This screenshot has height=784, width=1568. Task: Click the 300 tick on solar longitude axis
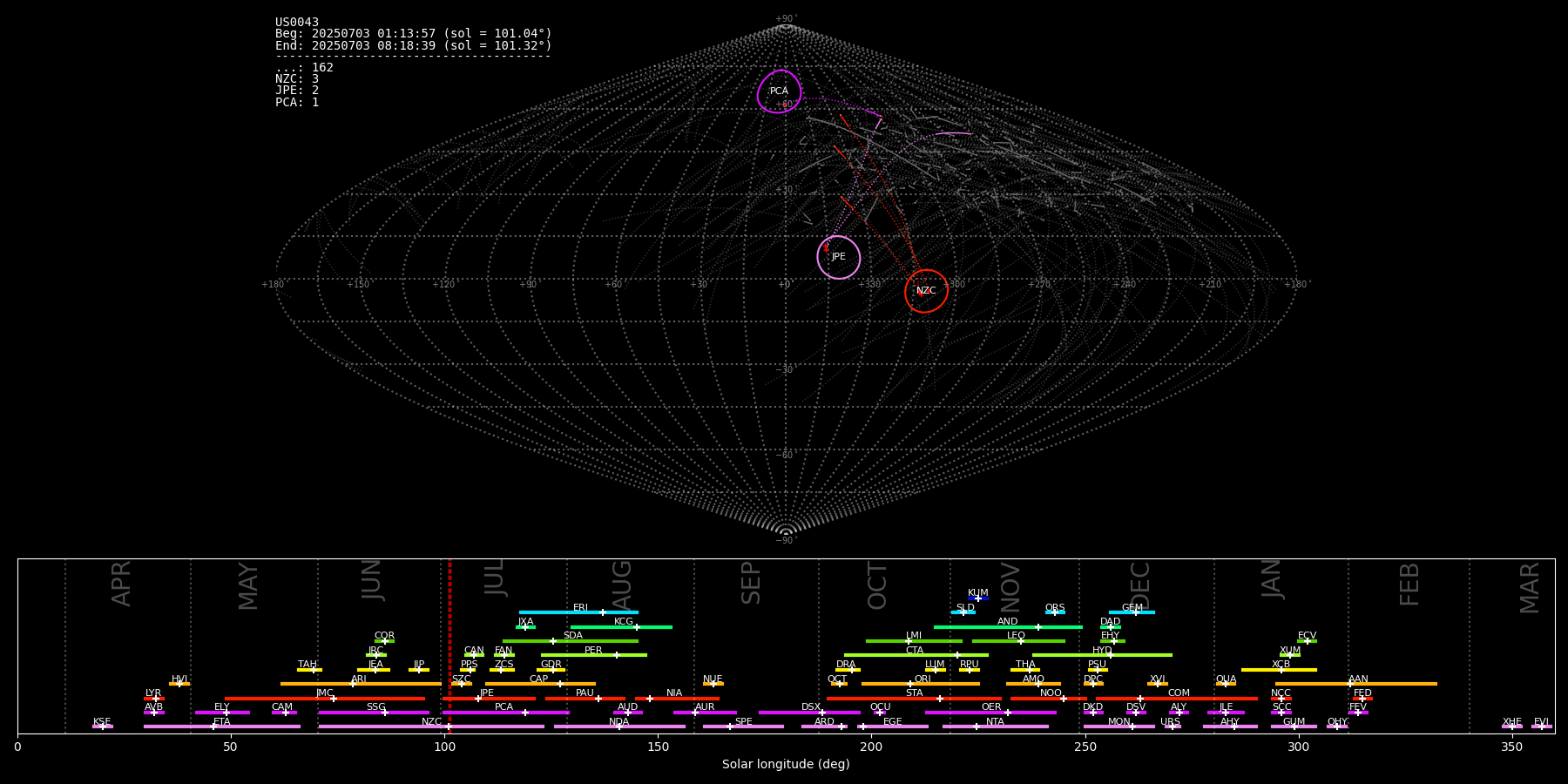1298,747
